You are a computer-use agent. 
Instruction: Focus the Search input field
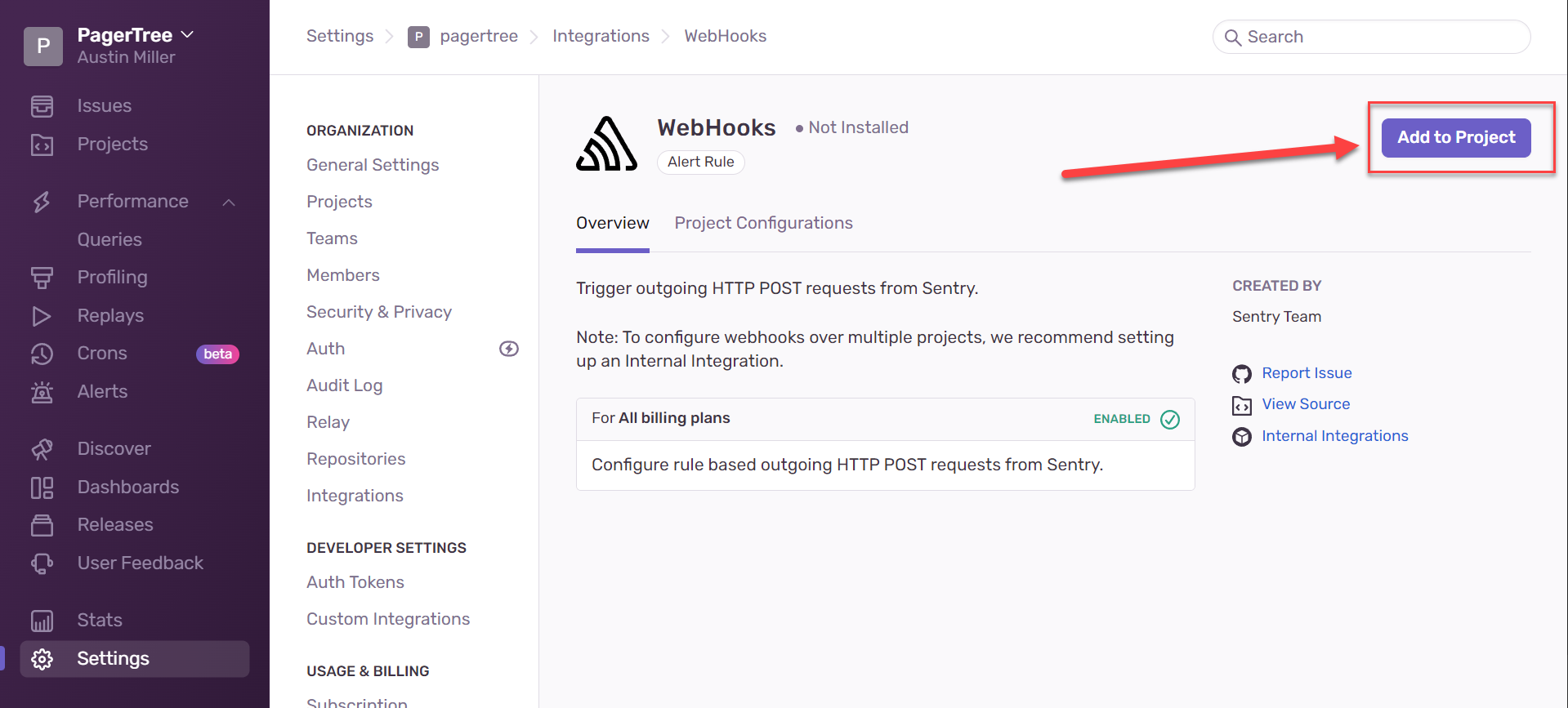point(1371,37)
